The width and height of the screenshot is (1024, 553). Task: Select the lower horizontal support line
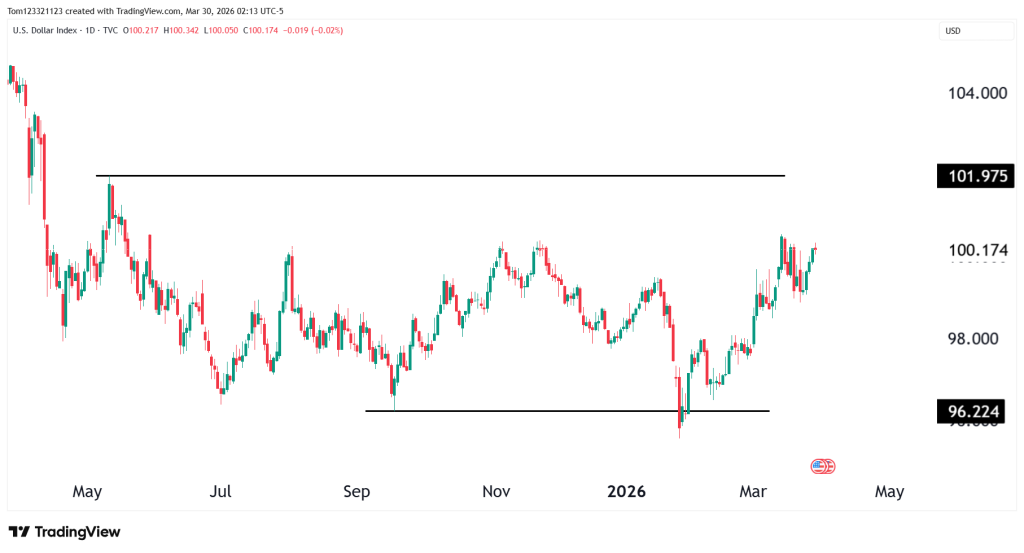pos(560,411)
